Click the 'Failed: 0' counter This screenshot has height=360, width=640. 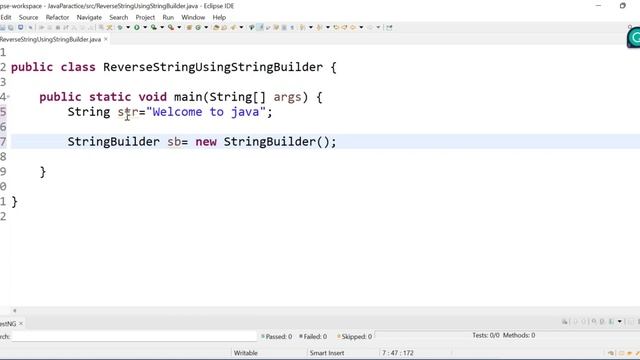pos(313,336)
